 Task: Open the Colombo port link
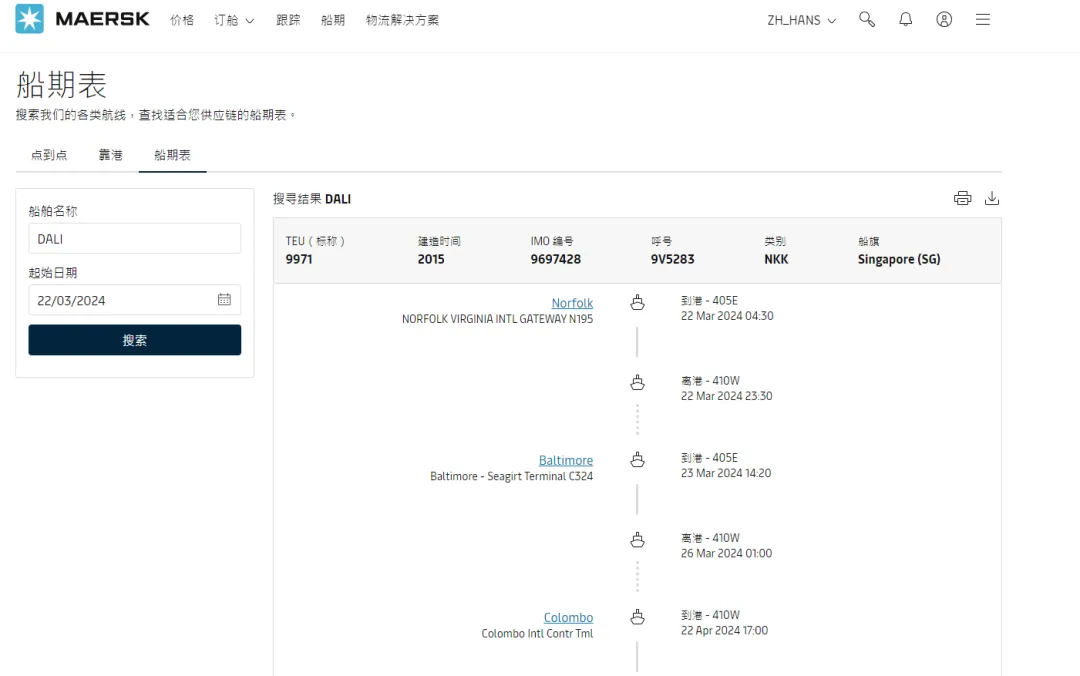click(568, 618)
